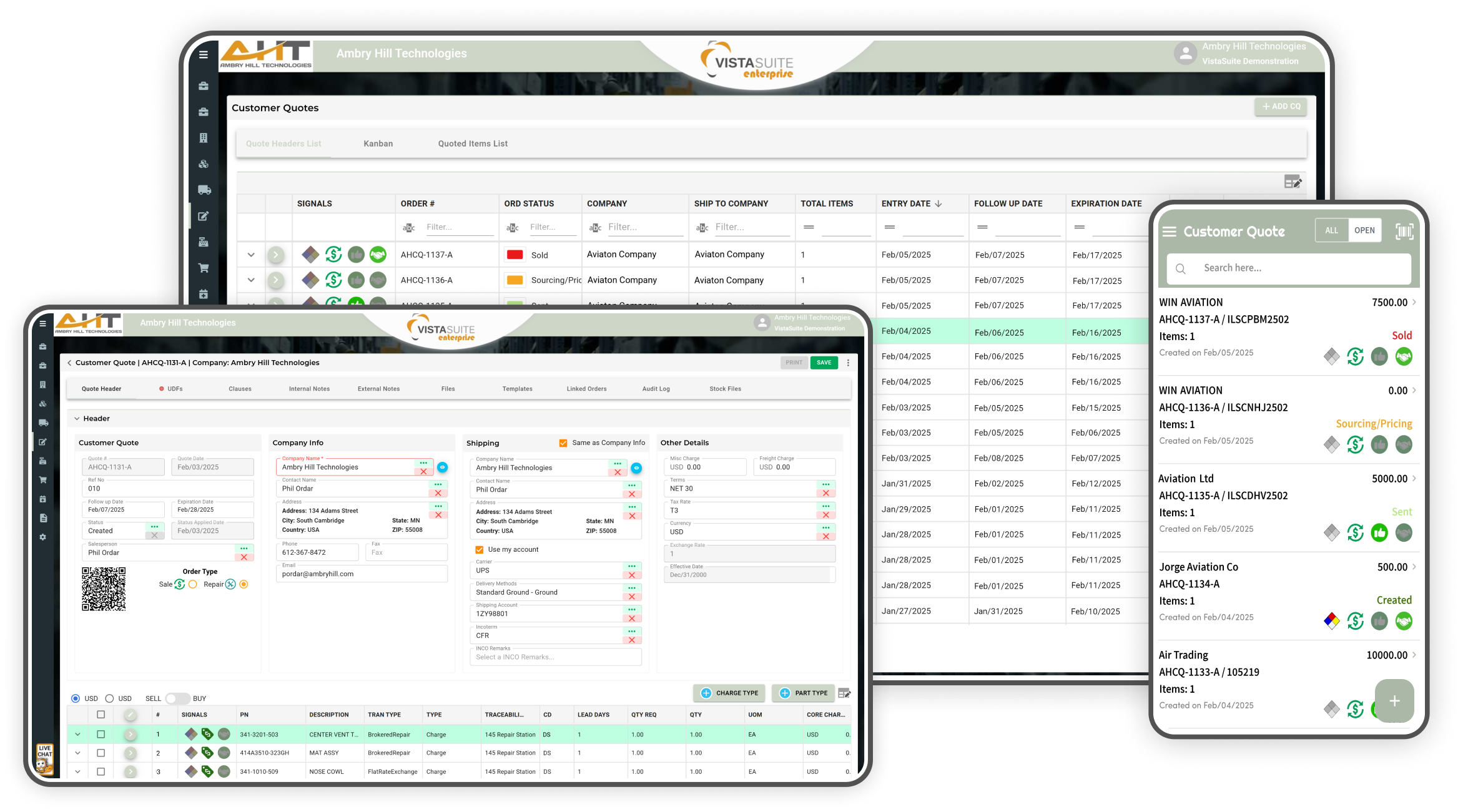Select the Sale order type radio button
Screen dimensions: 1463x812
point(193,584)
